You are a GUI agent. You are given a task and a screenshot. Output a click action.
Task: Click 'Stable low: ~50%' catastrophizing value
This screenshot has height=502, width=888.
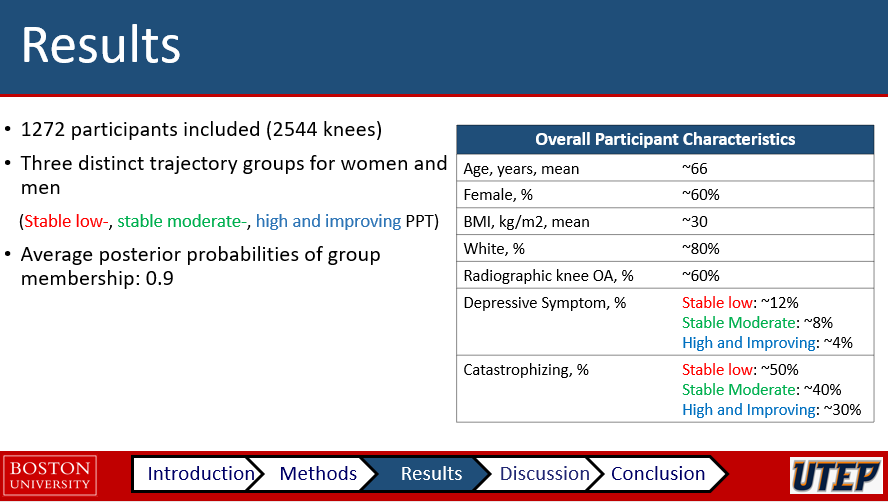(740, 370)
